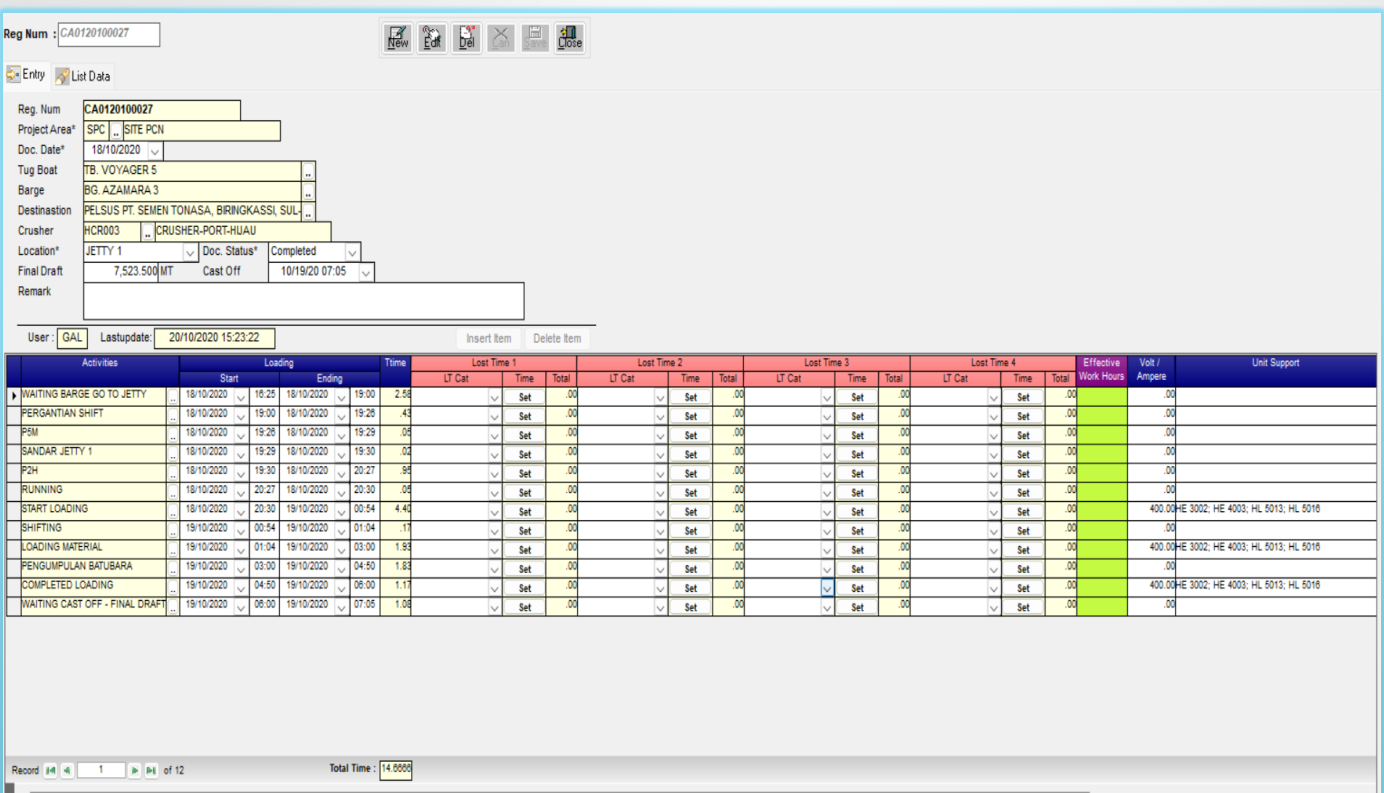Open the Project Area lookup button

(116, 131)
